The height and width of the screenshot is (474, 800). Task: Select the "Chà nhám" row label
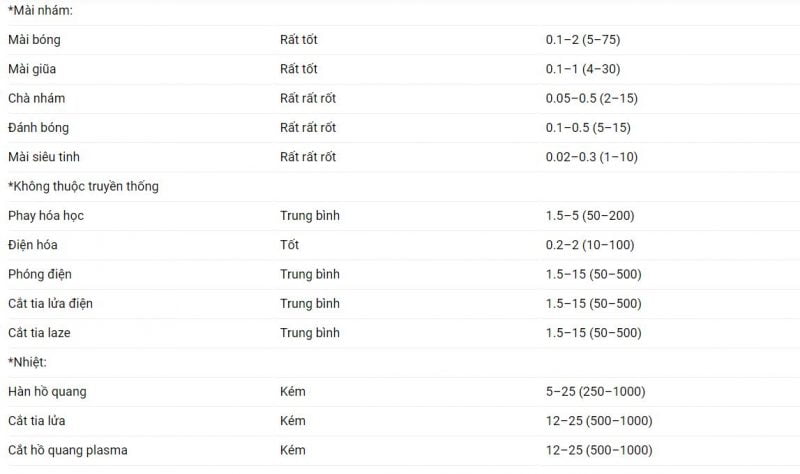[x=36, y=98]
